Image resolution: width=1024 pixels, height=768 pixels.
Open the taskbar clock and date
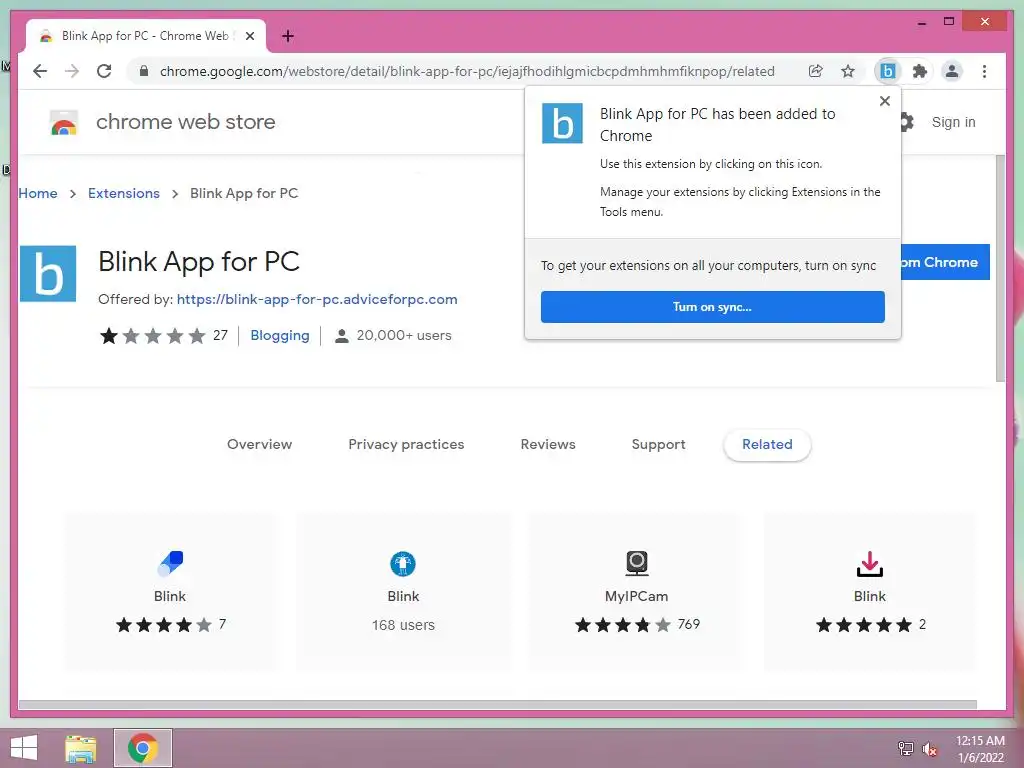point(980,749)
